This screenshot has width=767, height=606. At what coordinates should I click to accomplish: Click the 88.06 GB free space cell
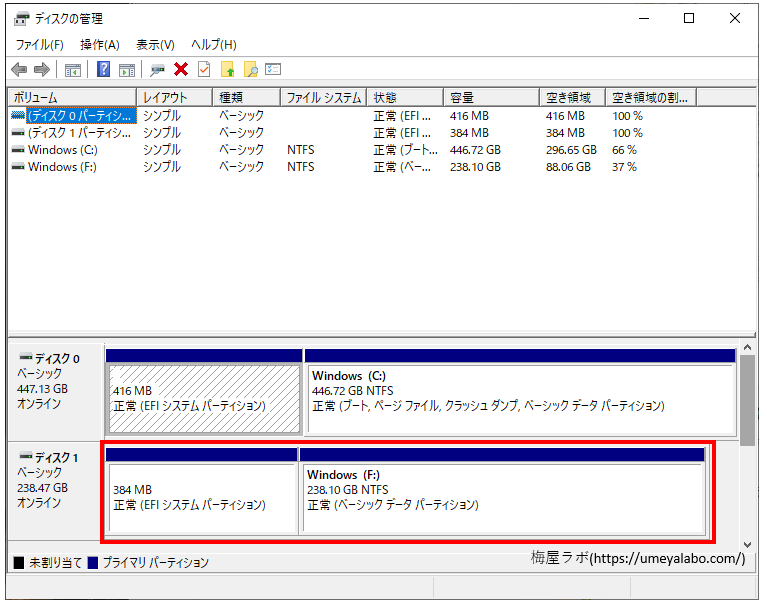[568, 167]
